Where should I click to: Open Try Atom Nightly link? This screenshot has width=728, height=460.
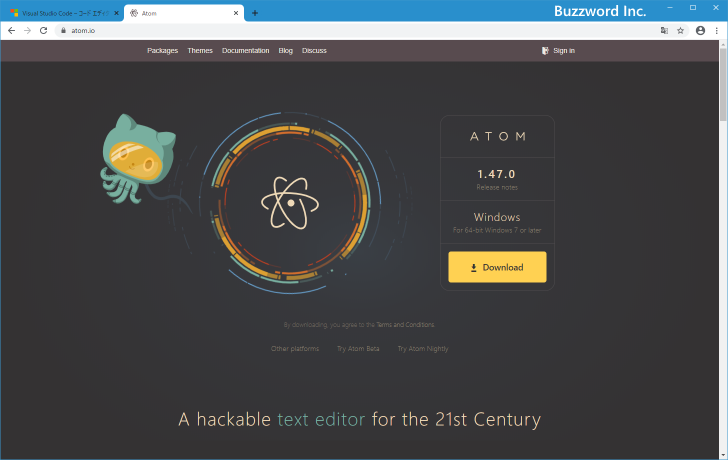pyautogui.click(x=423, y=349)
